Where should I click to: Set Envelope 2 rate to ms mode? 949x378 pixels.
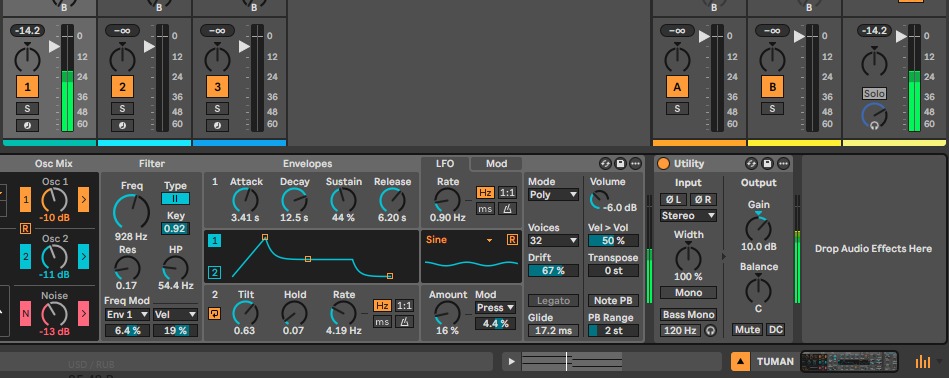pyautogui.click(x=382, y=322)
